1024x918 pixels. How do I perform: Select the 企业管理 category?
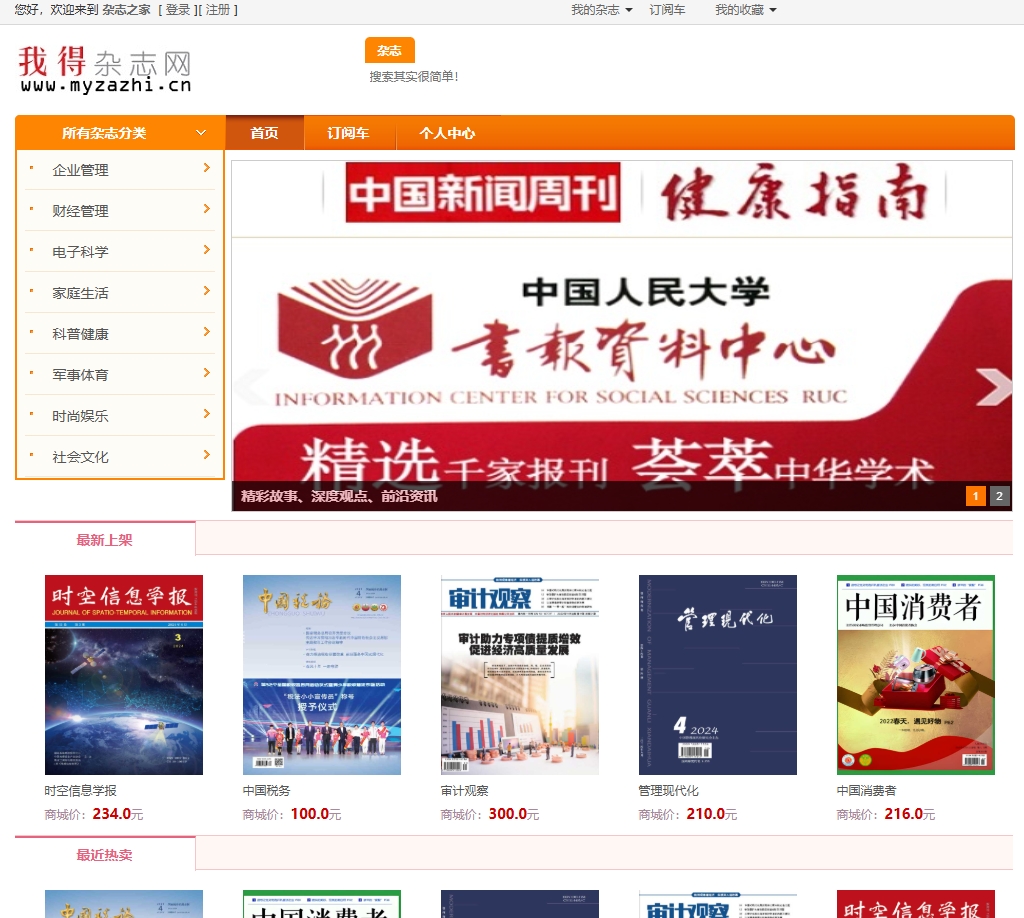pos(80,170)
